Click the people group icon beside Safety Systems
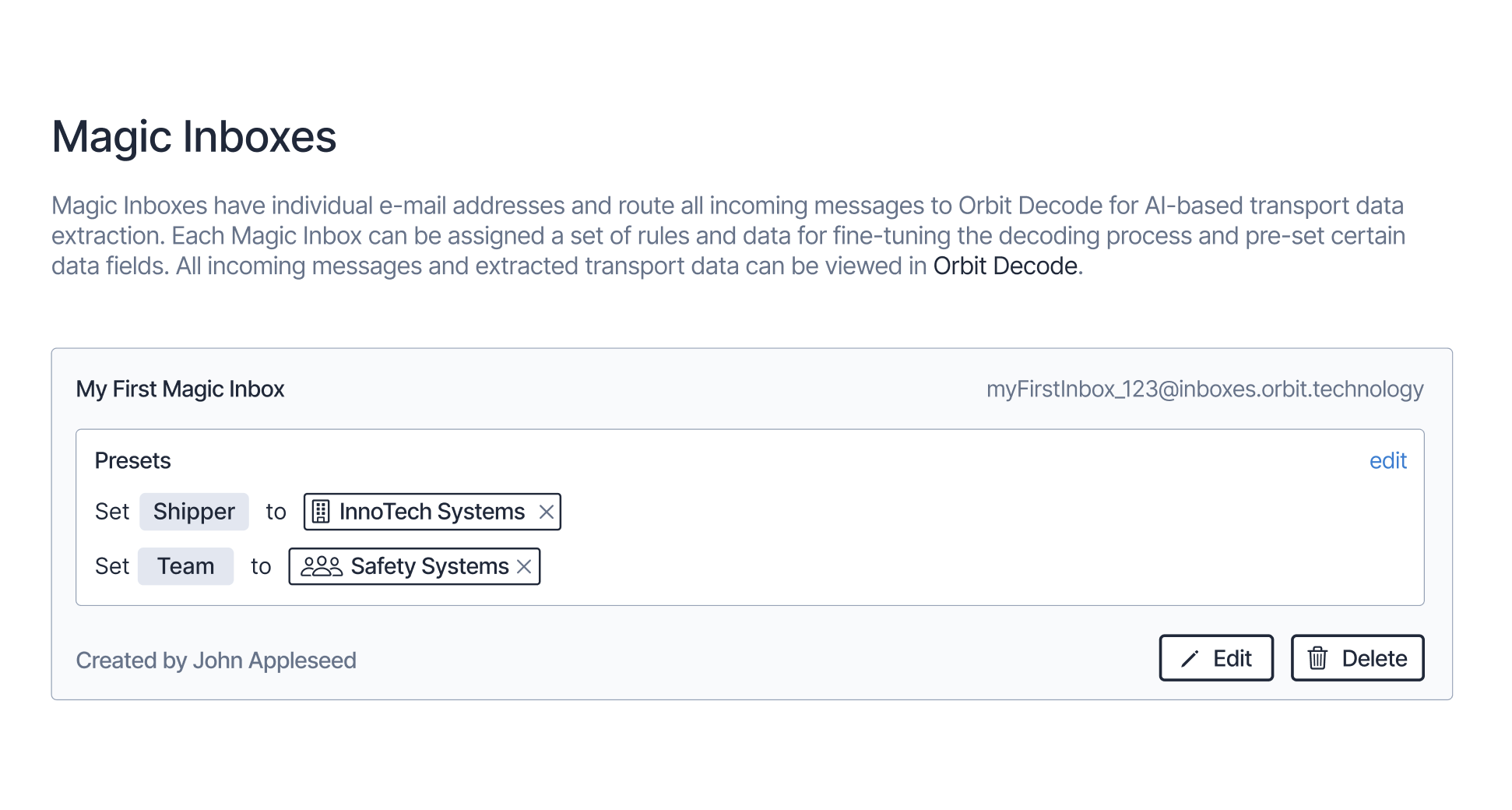 click(x=322, y=566)
